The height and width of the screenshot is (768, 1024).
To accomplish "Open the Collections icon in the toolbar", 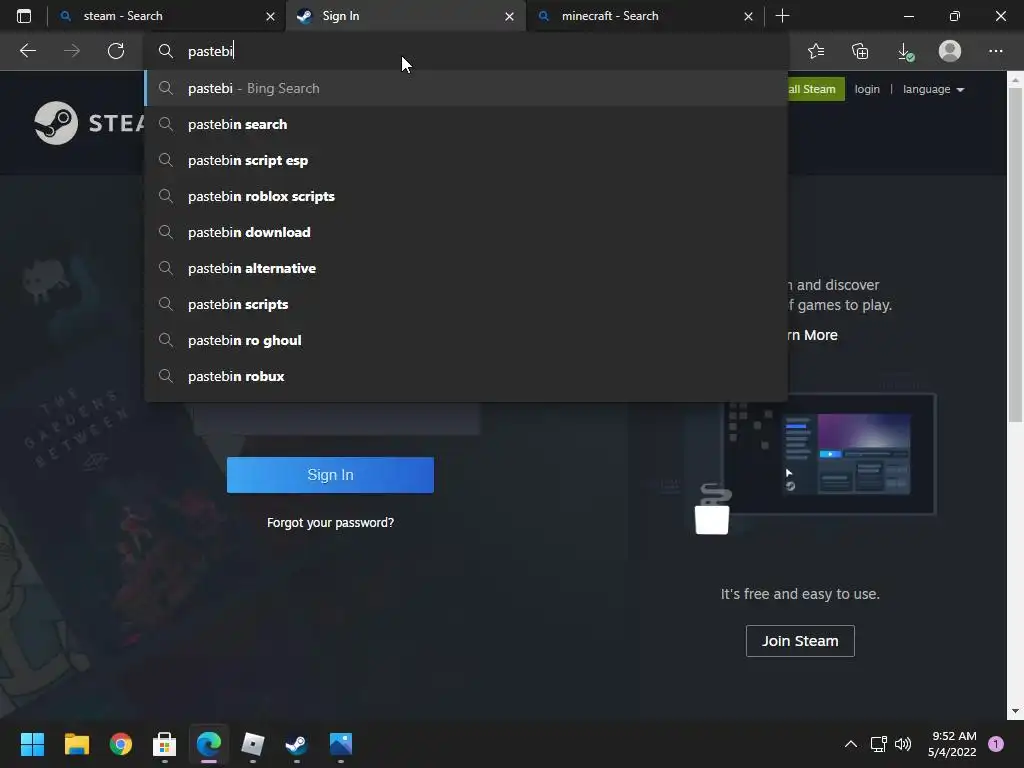I will point(860,51).
